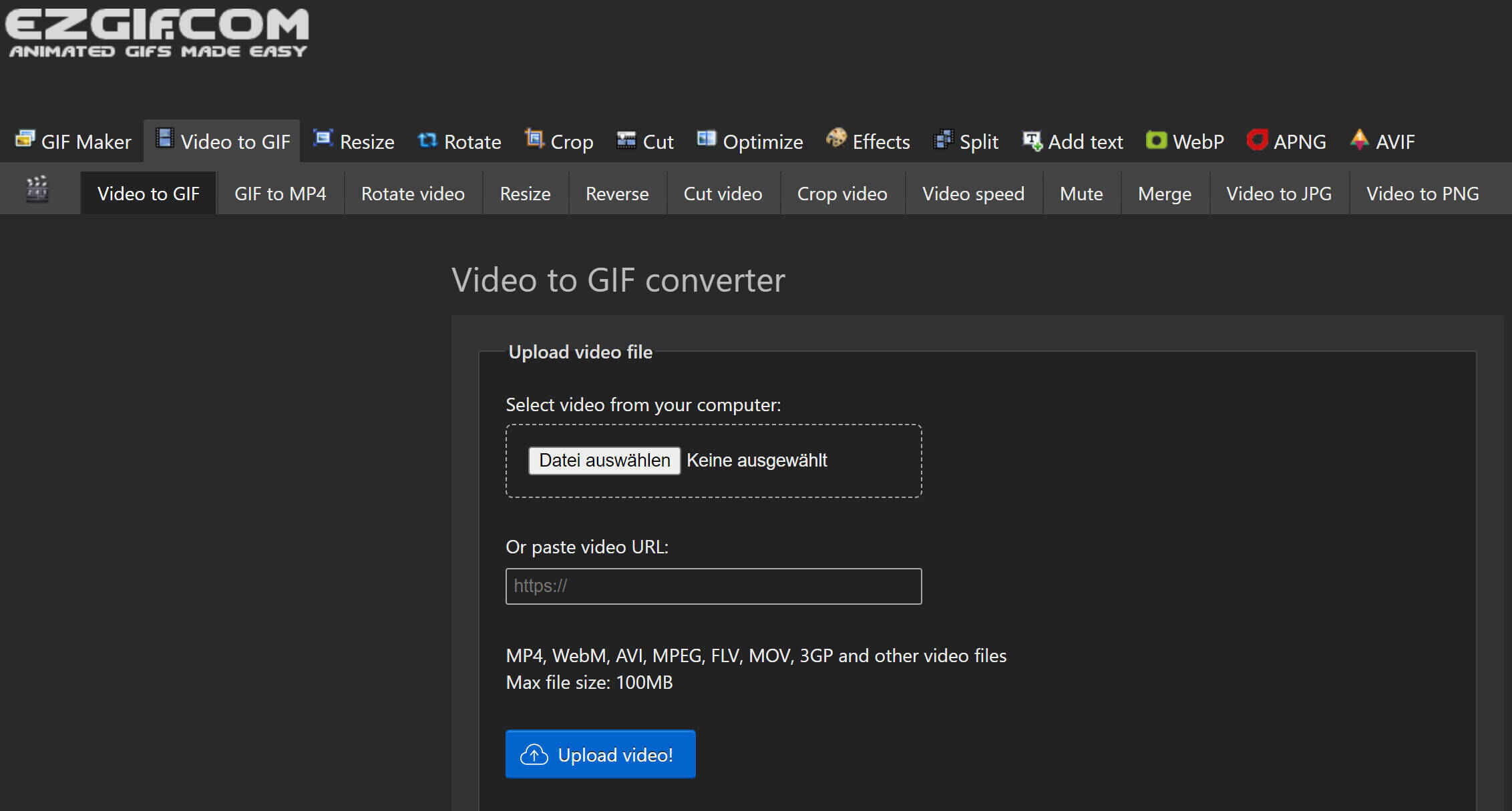This screenshot has height=811, width=1512.
Task: Open APNG tools in top navigation
Action: 1287,142
